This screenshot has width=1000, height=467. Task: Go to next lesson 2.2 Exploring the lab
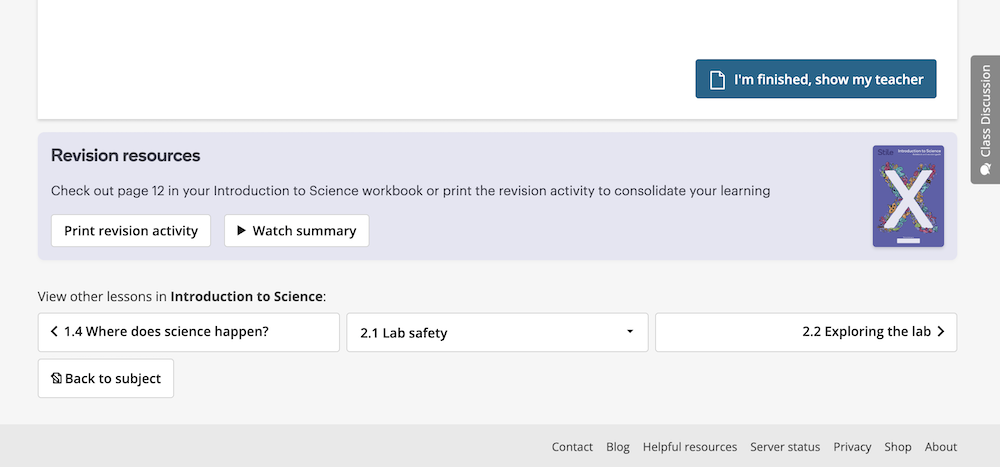tap(806, 332)
